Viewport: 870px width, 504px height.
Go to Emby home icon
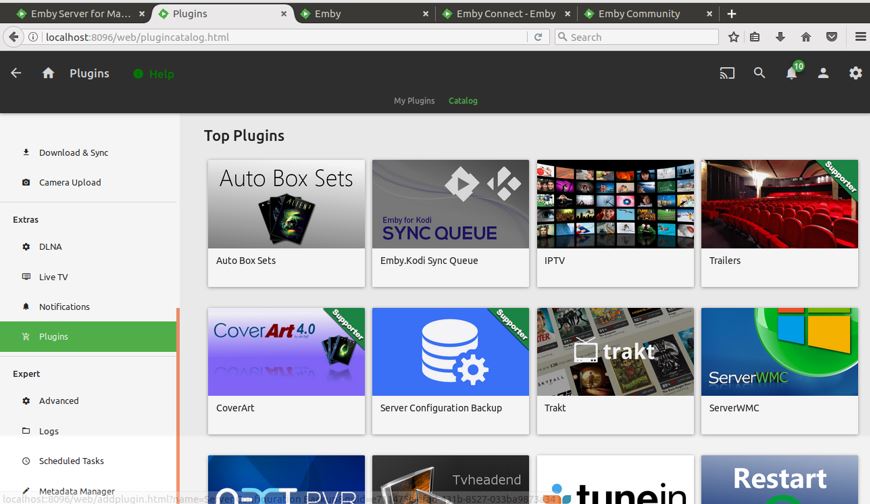coord(48,73)
